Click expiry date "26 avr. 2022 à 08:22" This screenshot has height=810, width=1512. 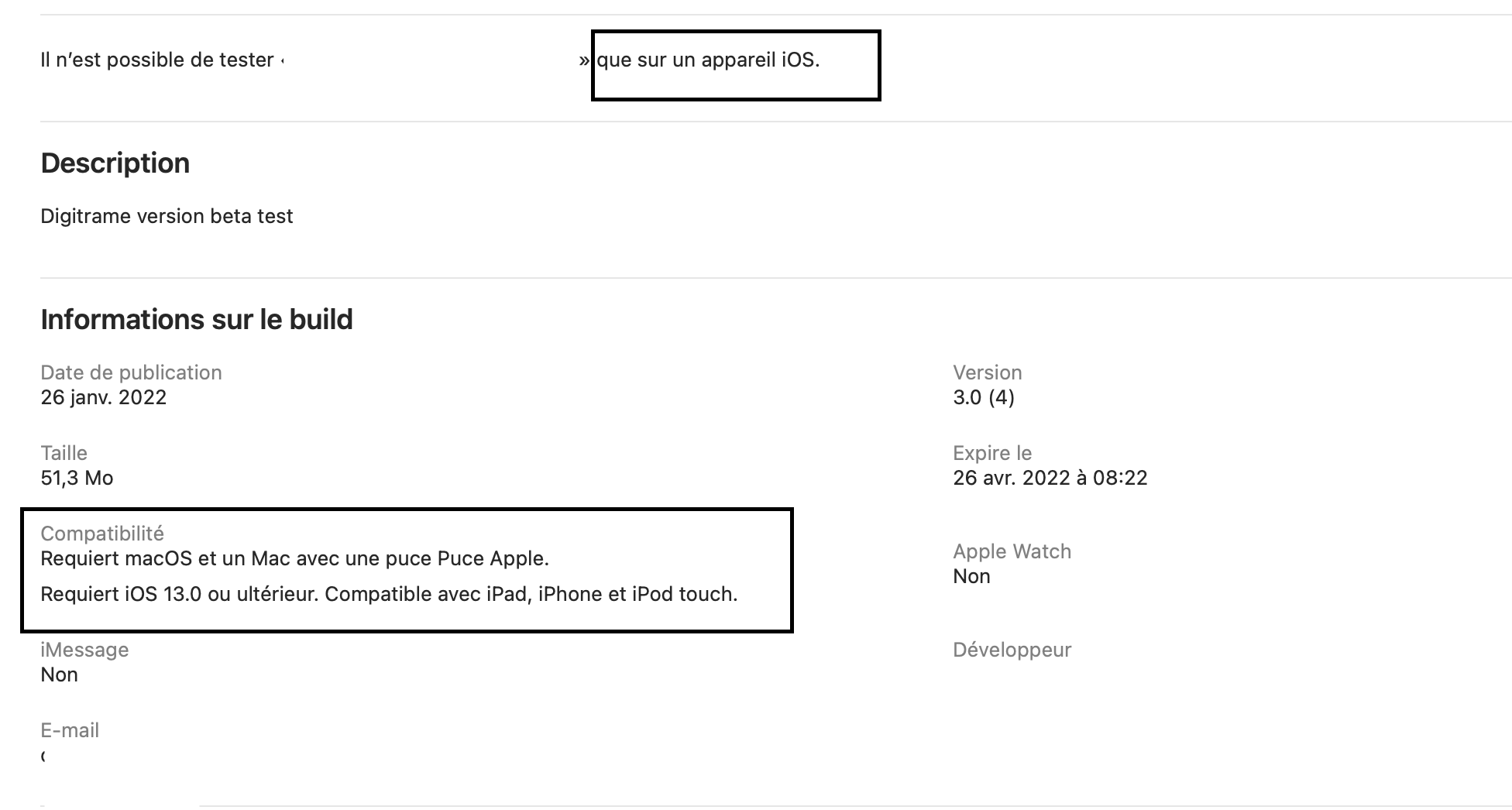point(1050,478)
